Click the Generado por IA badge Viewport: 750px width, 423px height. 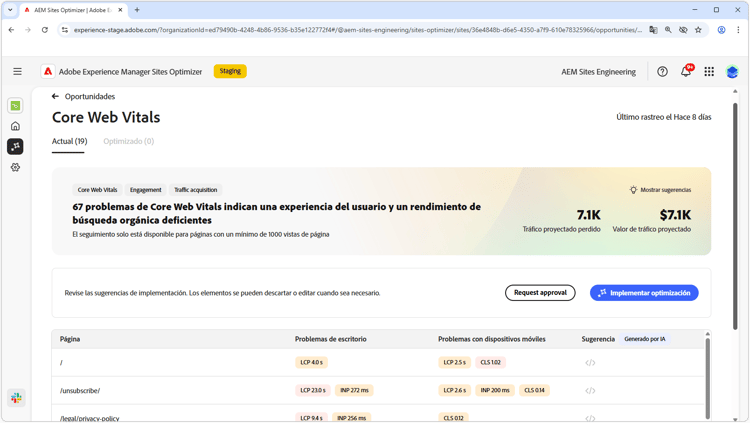[x=645, y=339]
